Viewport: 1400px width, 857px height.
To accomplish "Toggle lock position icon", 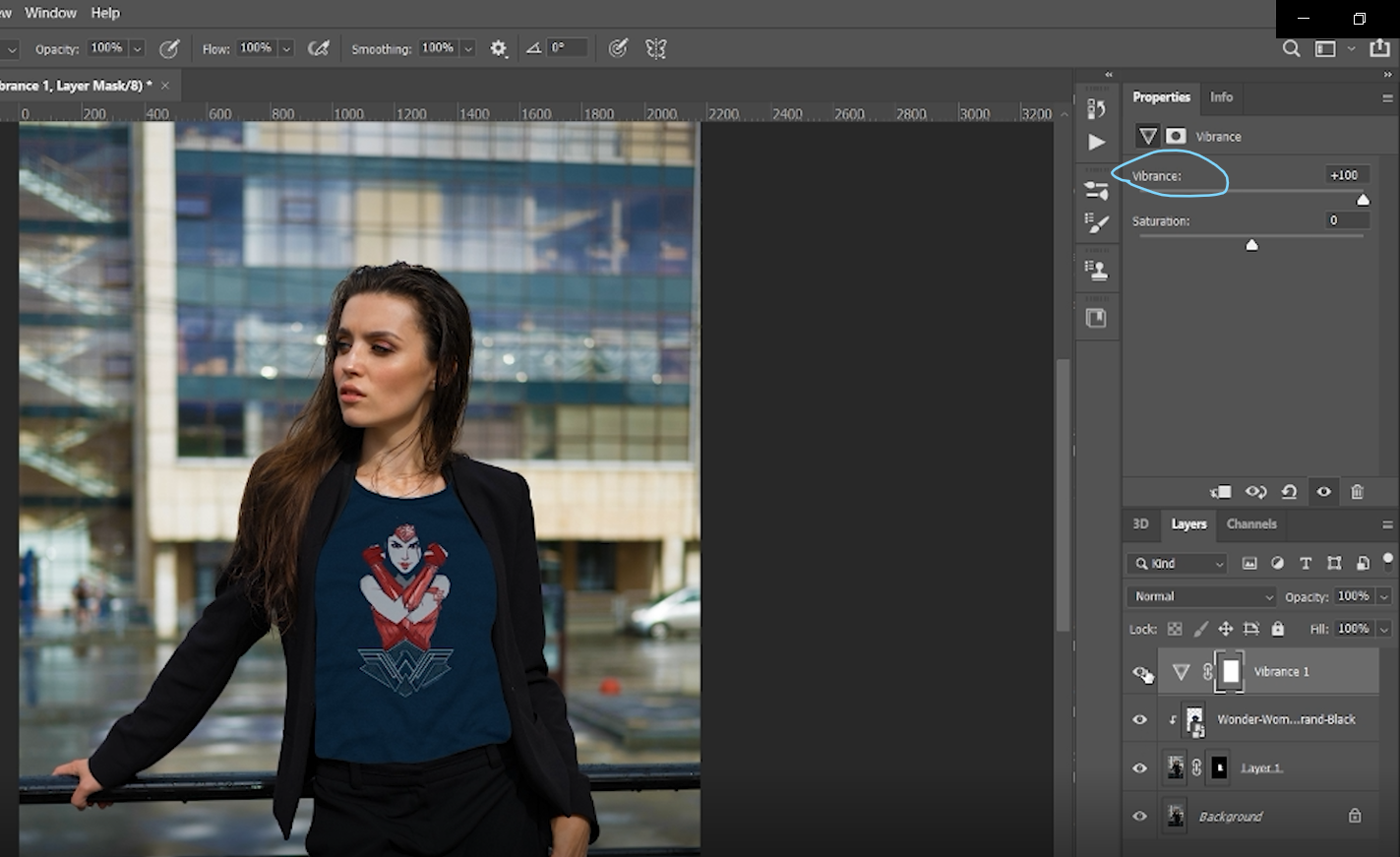I will [x=1226, y=629].
